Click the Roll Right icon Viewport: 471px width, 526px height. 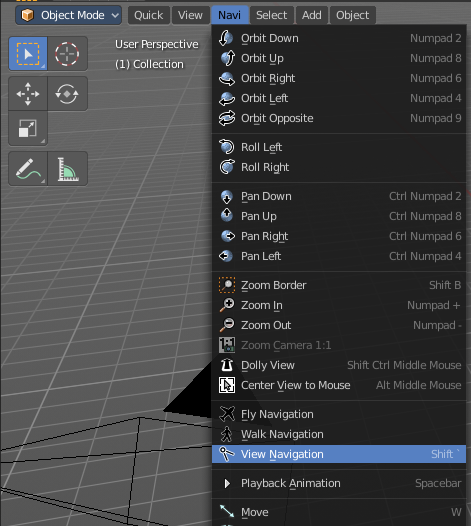tap(227, 167)
